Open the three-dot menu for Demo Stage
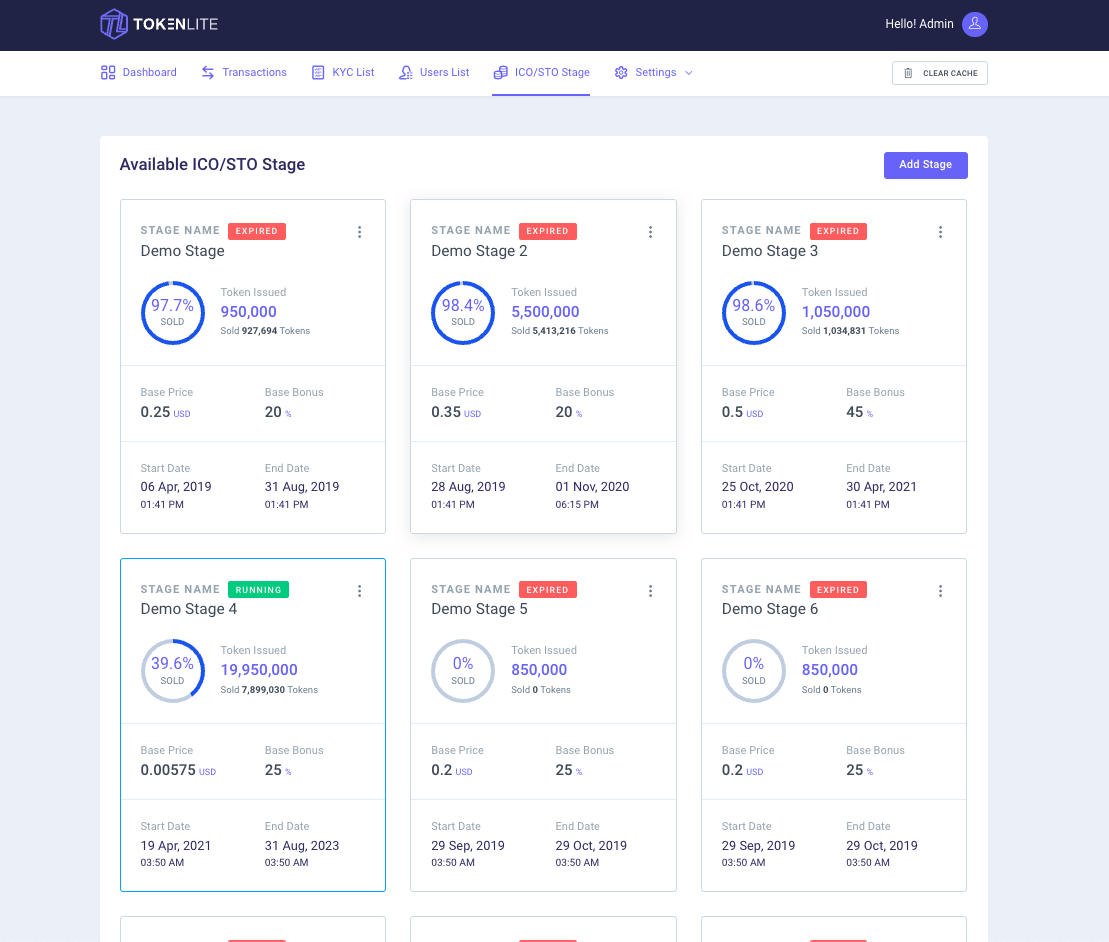Image resolution: width=1109 pixels, height=942 pixels. (359, 232)
